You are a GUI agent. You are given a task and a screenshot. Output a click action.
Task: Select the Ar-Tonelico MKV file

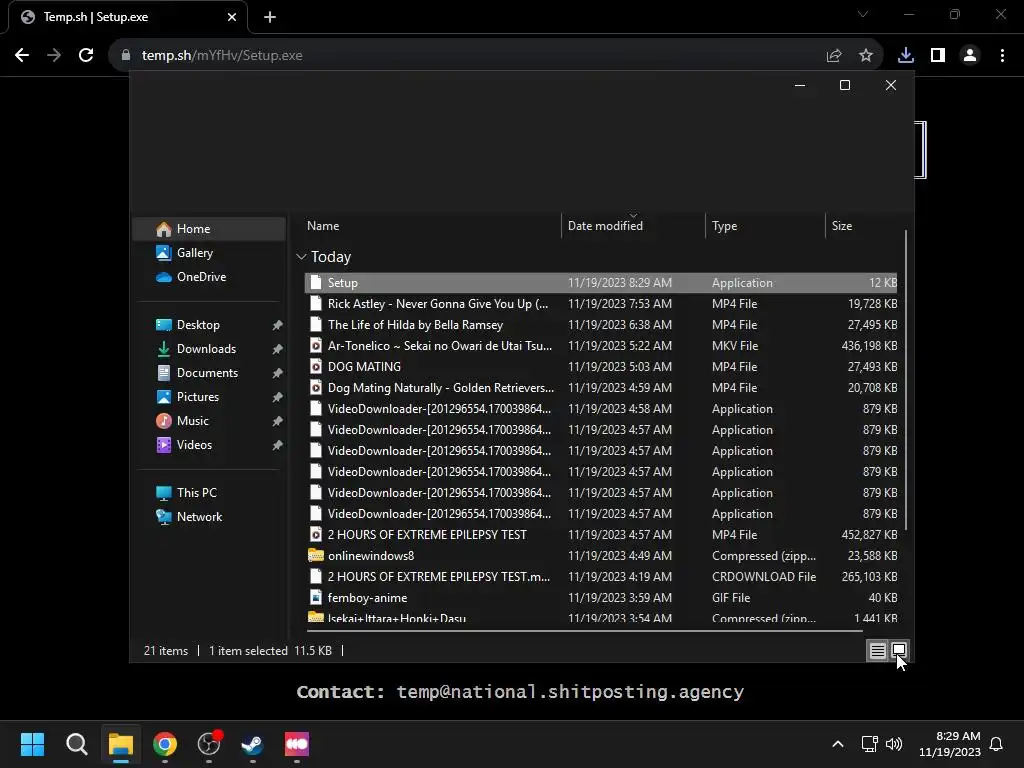point(601,345)
